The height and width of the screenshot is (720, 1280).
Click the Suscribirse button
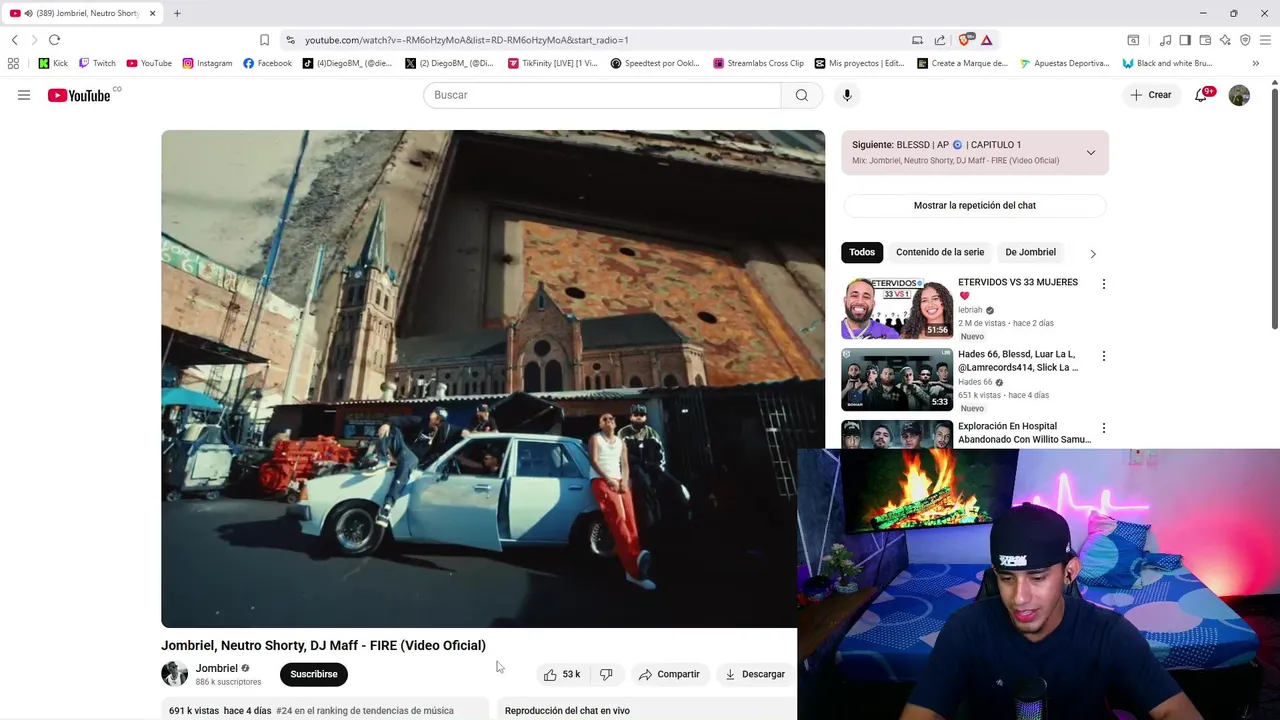click(x=314, y=674)
